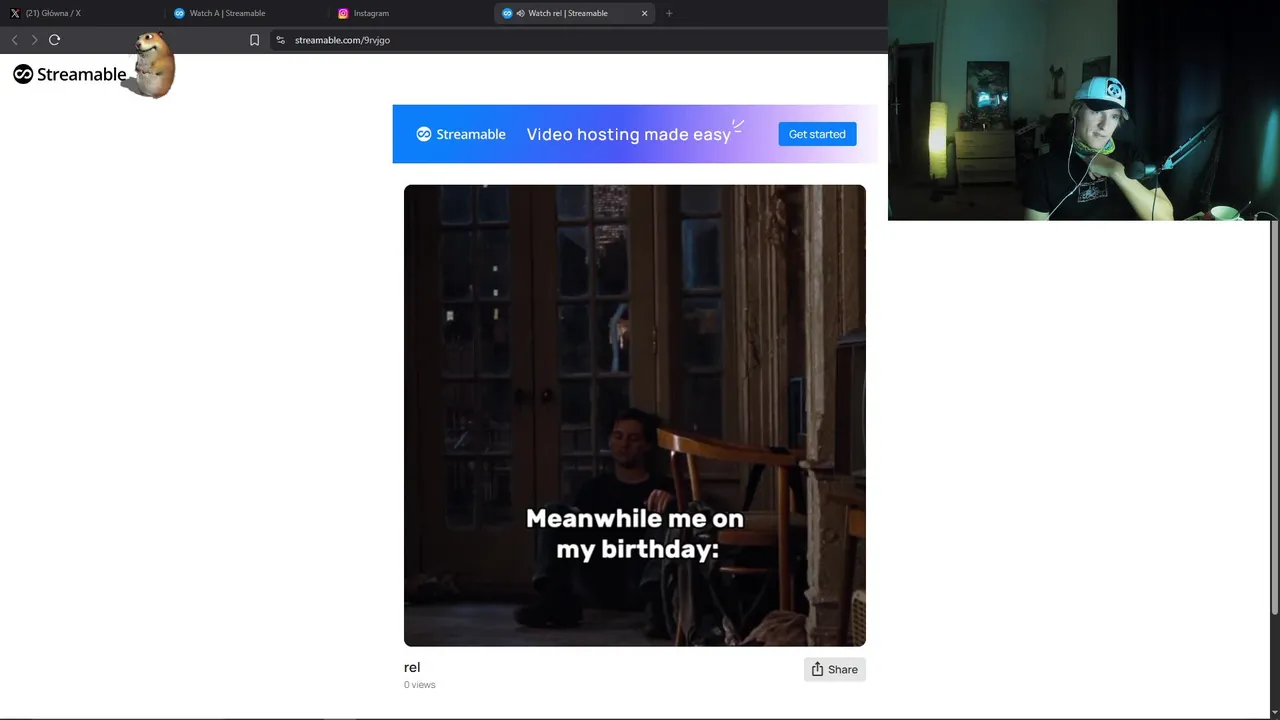Click the Streamable logo in the banner

pyautogui.click(x=461, y=134)
